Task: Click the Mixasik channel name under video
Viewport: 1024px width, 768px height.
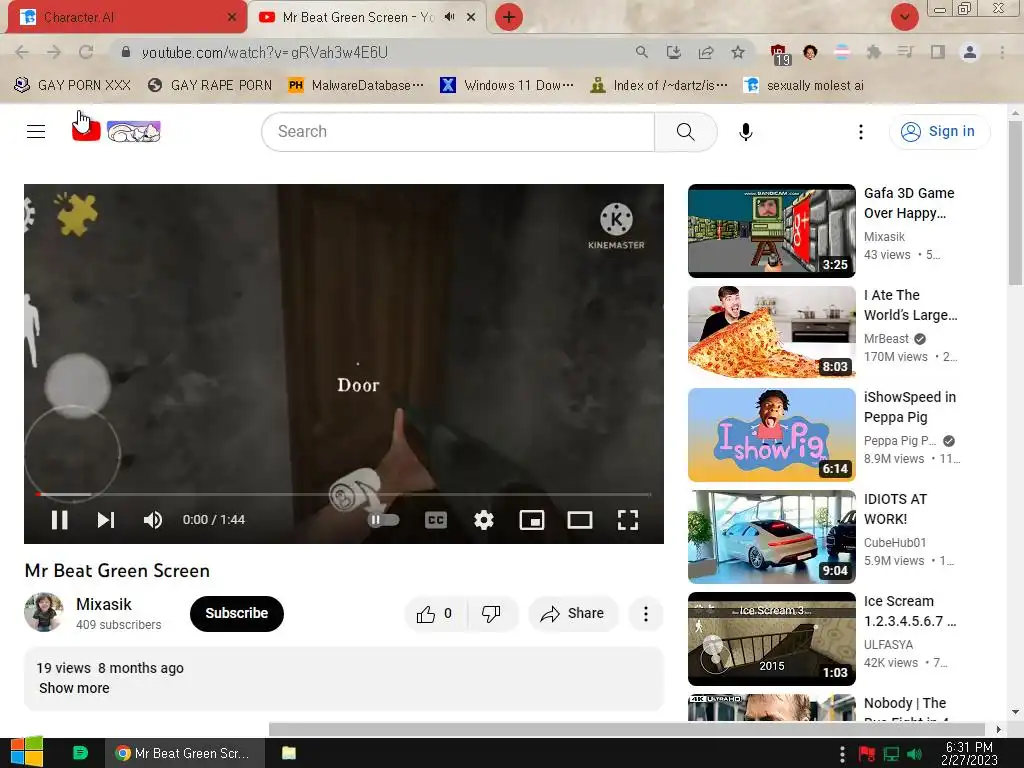Action: point(104,604)
